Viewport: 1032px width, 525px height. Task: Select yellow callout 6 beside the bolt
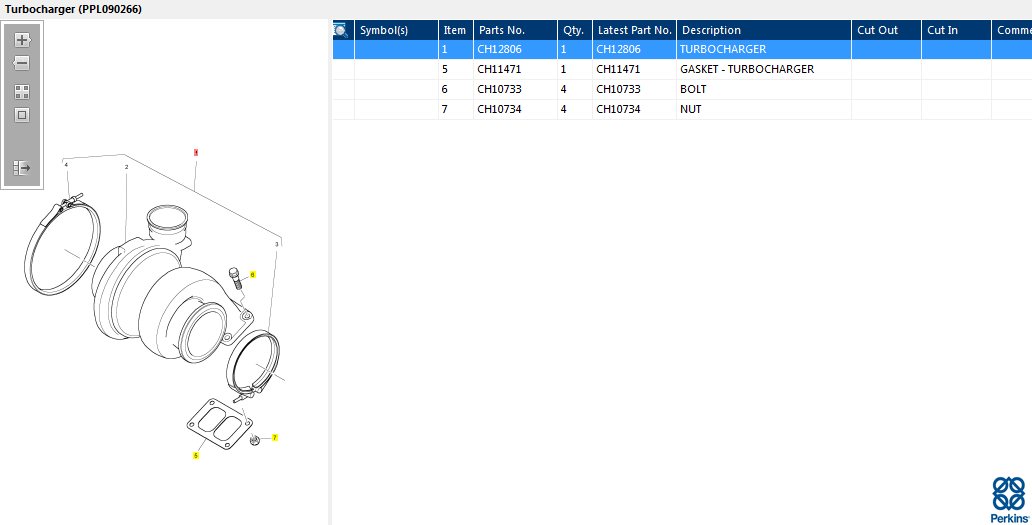tap(253, 274)
